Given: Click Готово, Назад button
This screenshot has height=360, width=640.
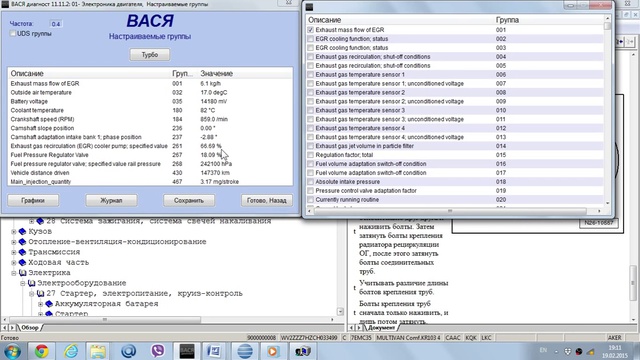Looking at the screenshot, I should [267, 200].
